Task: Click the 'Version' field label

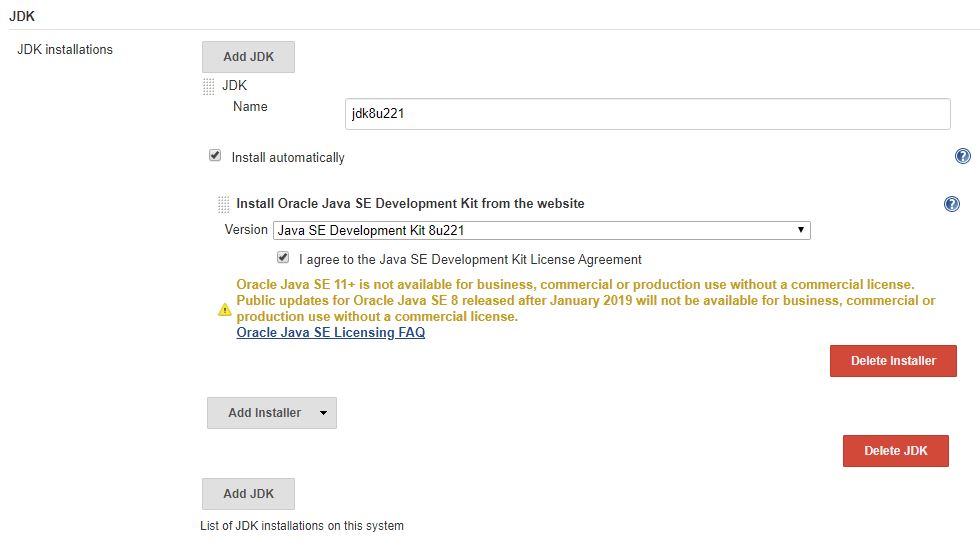Action: tap(246, 229)
